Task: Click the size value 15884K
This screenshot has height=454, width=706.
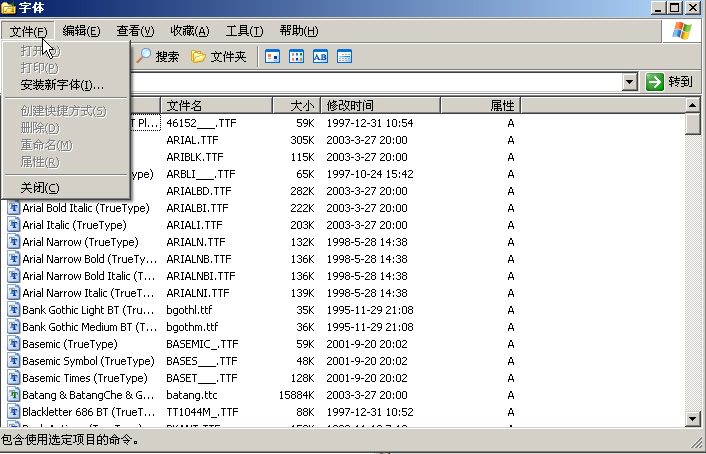Action: coord(298,395)
